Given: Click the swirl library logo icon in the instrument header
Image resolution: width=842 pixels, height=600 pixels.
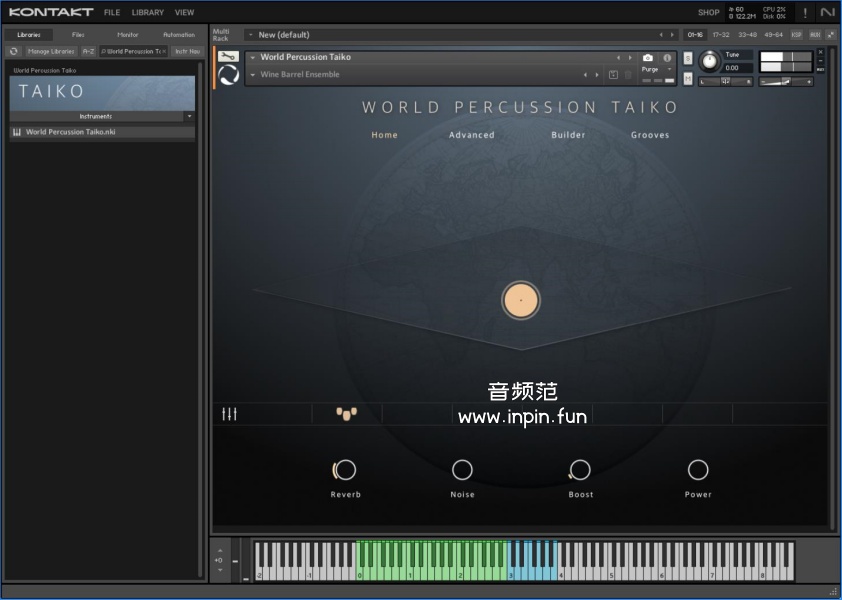Looking at the screenshot, I should tap(228, 75).
